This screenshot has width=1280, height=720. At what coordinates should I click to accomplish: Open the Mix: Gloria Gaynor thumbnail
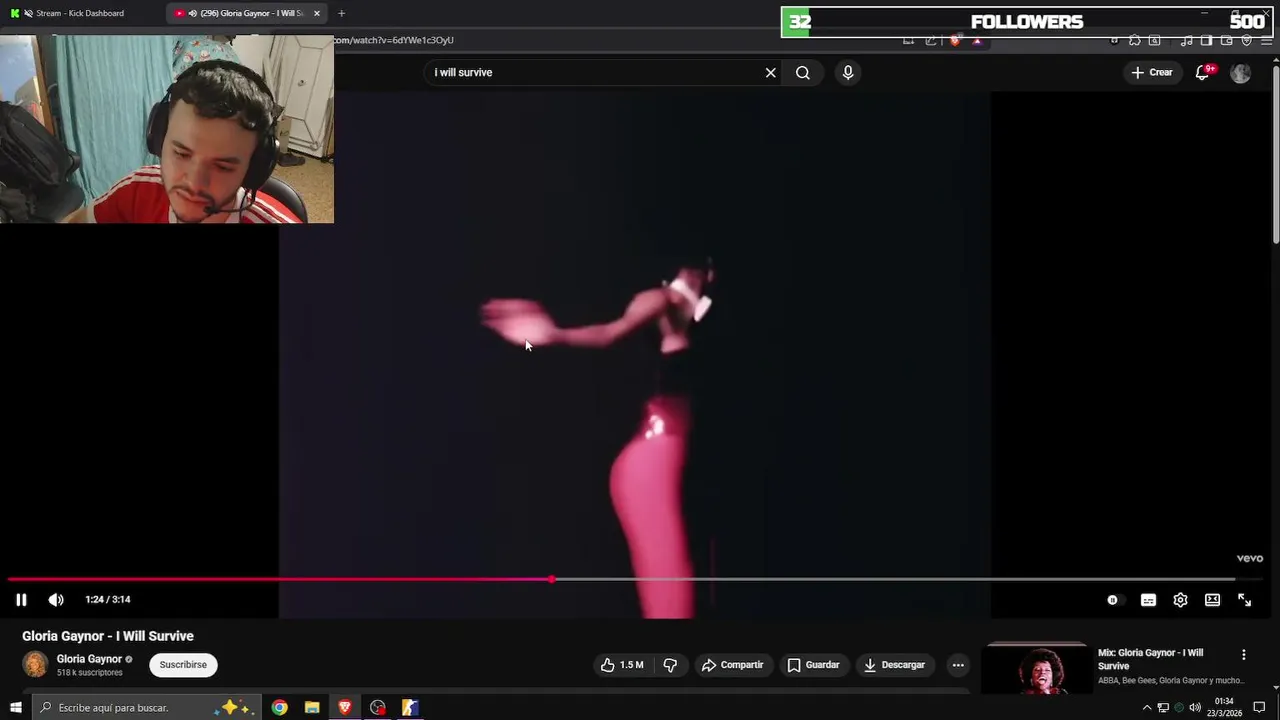click(x=1036, y=668)
